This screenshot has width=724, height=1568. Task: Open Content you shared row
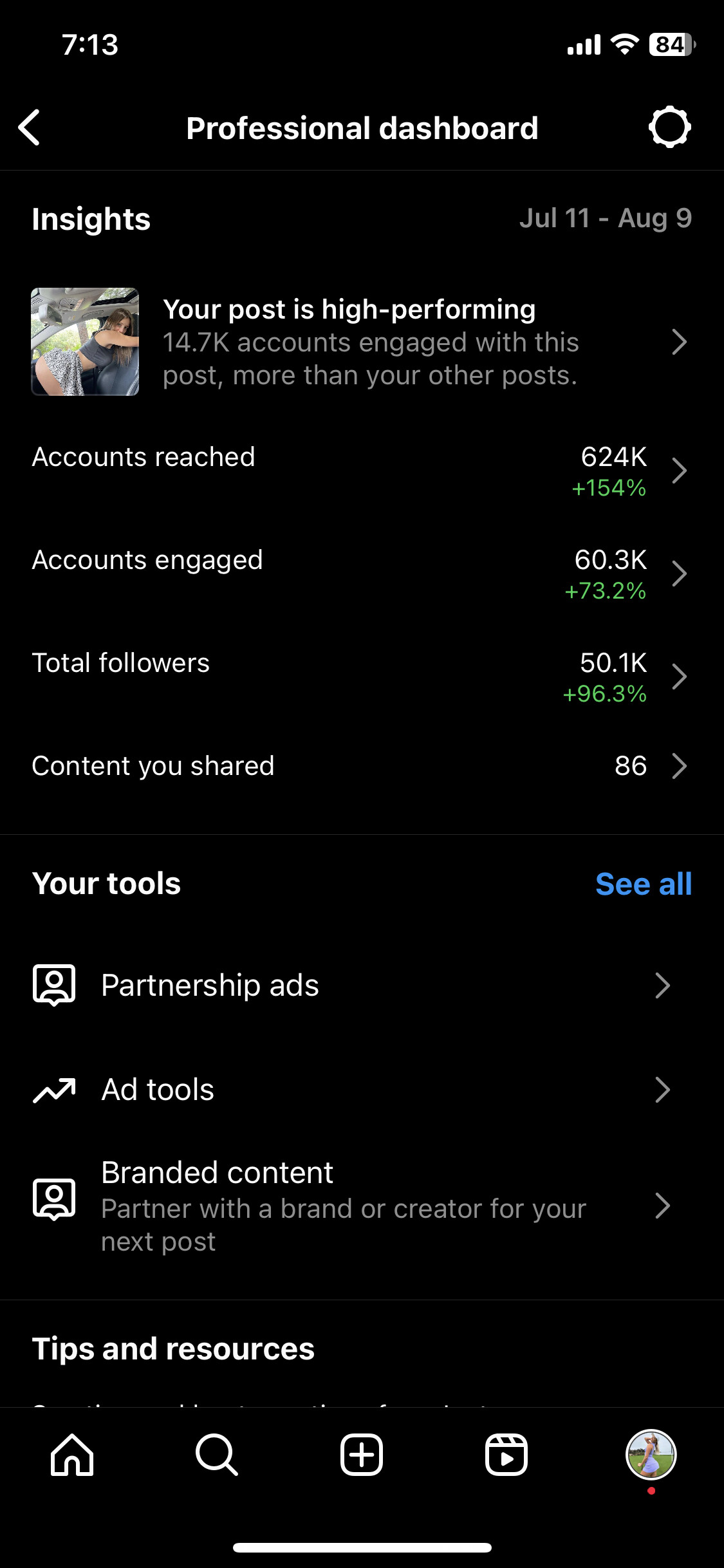coord(362,766)
